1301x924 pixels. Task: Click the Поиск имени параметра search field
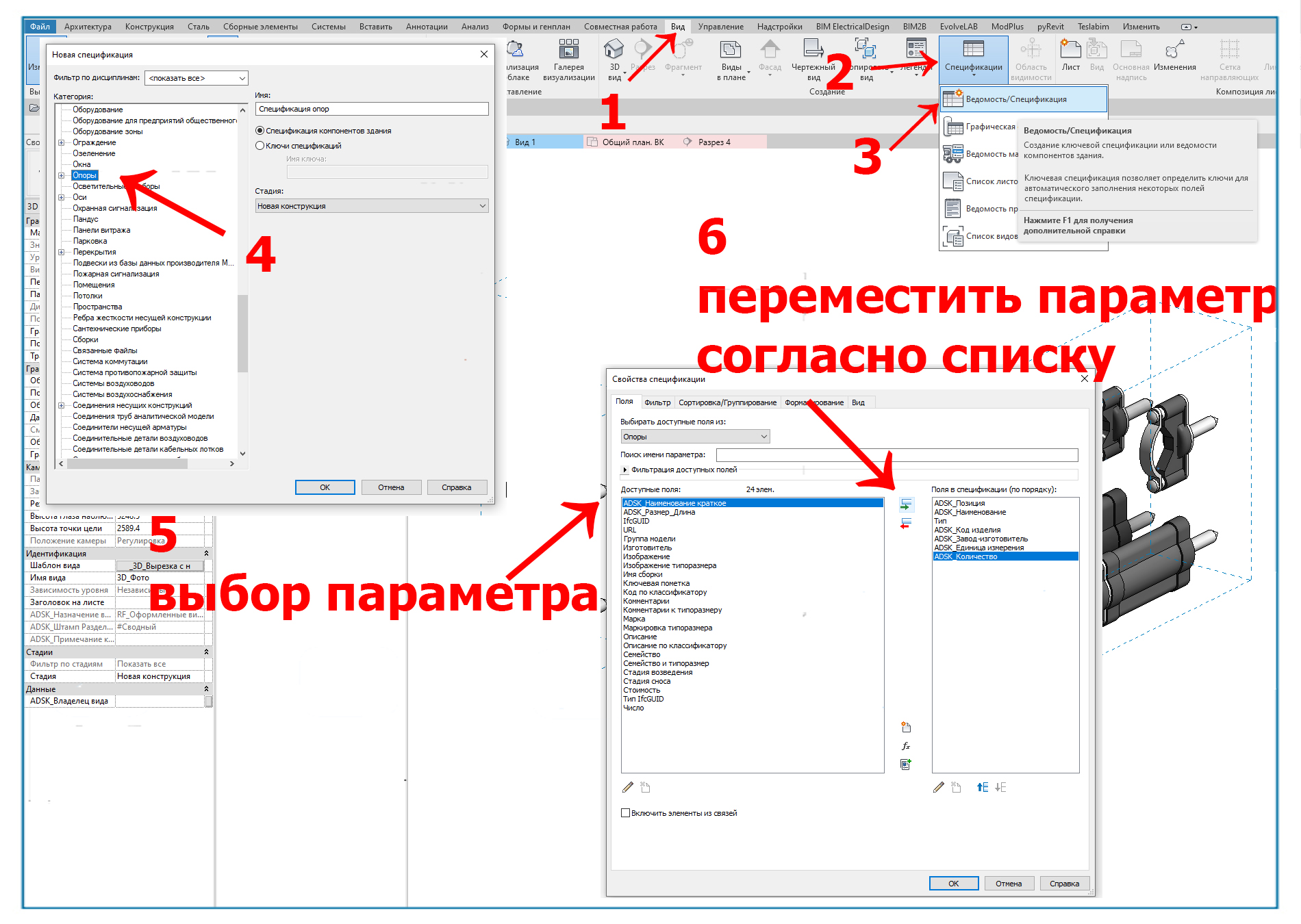[897, 455]
